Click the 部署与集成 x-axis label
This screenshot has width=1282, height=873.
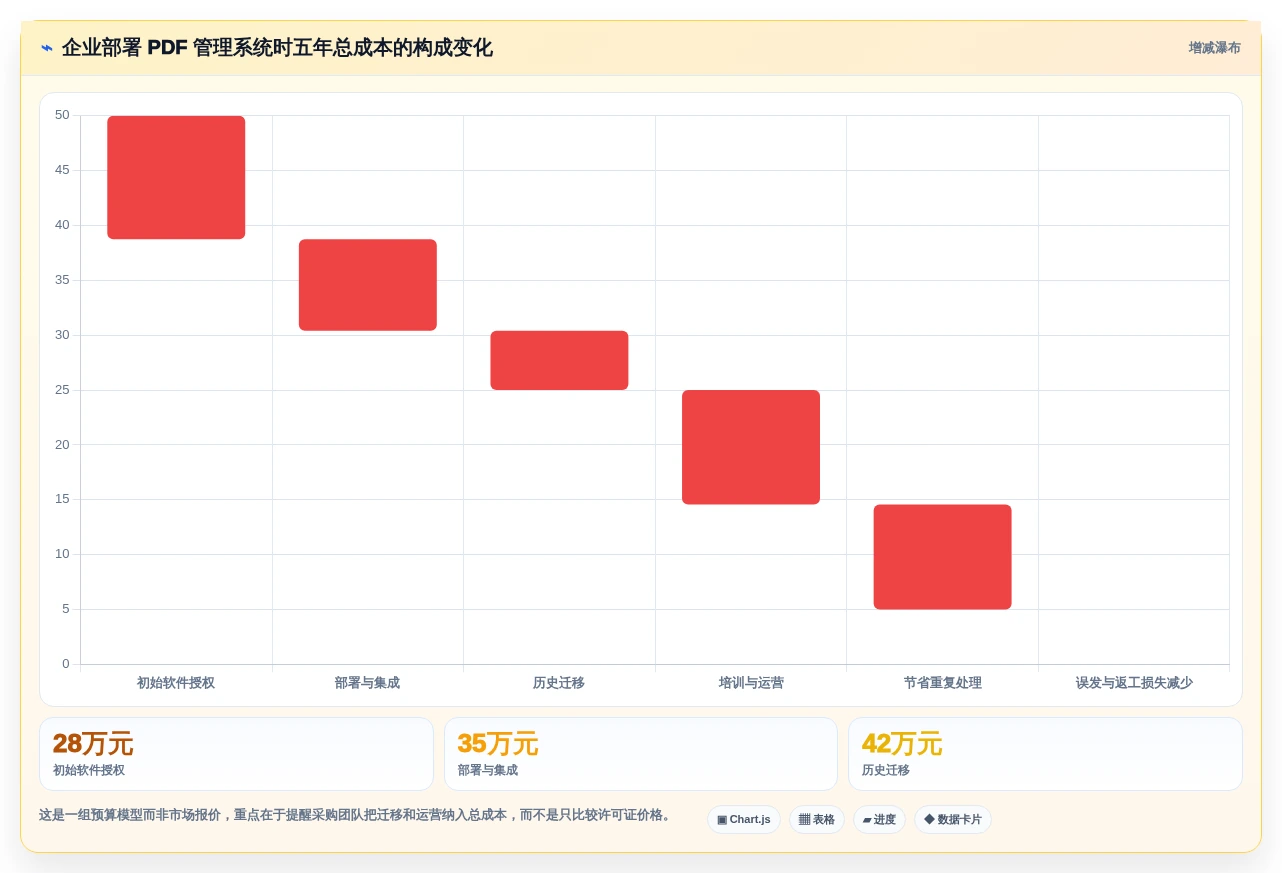click(367, 683)
